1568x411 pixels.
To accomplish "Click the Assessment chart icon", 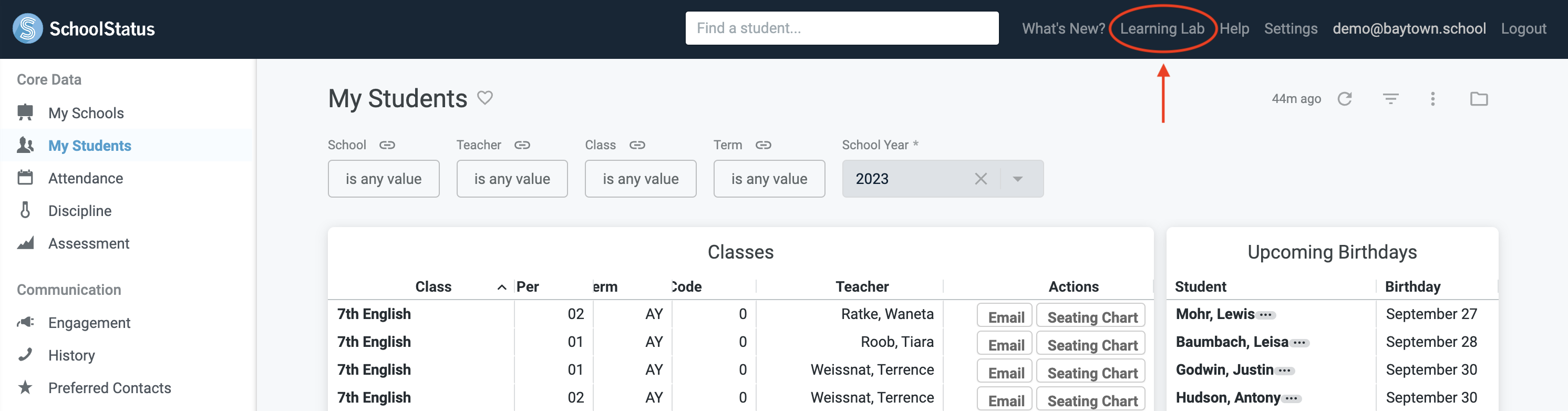I will (x=25, y=243).
